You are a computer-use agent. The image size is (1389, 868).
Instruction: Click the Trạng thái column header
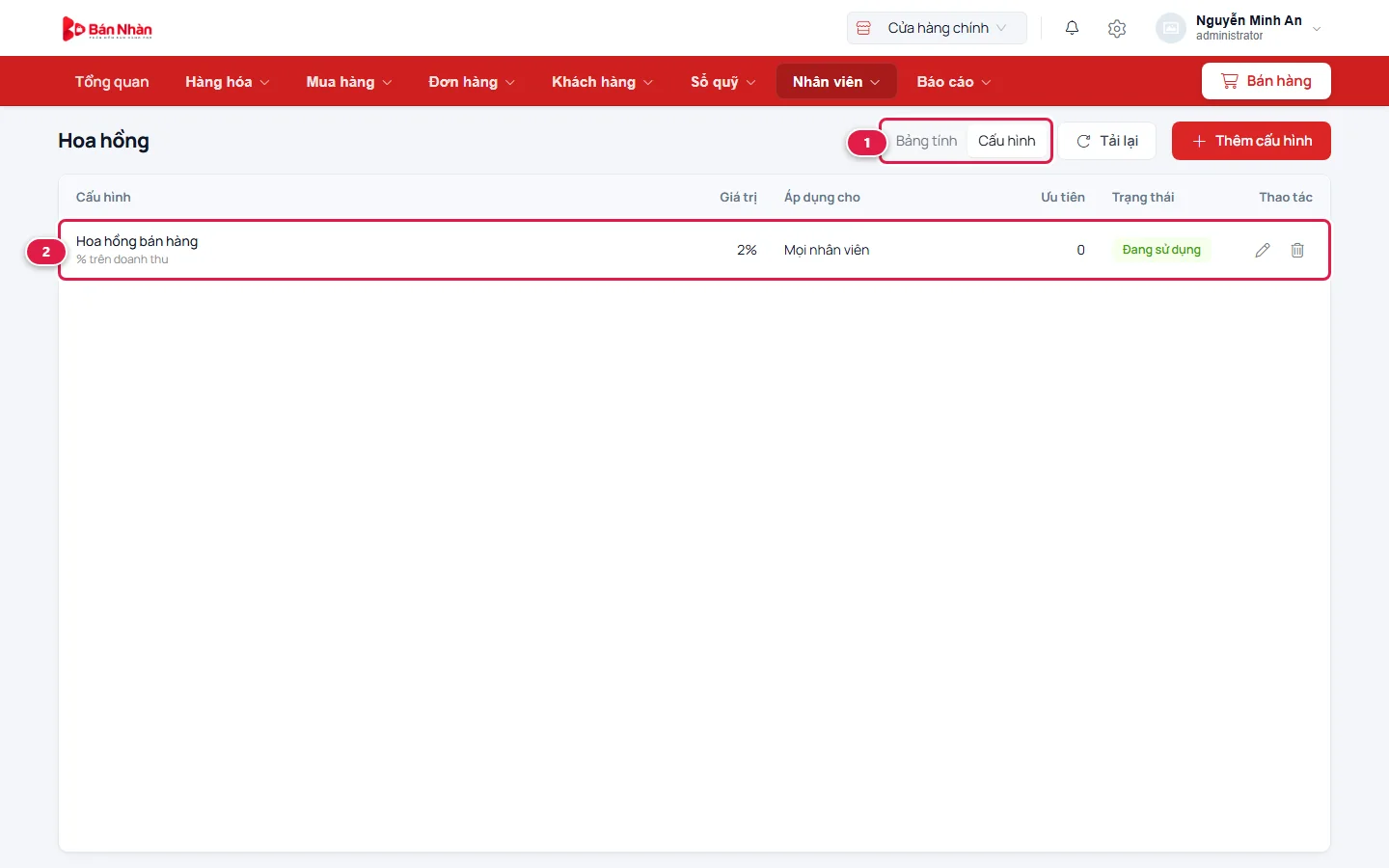[1143, 197]
